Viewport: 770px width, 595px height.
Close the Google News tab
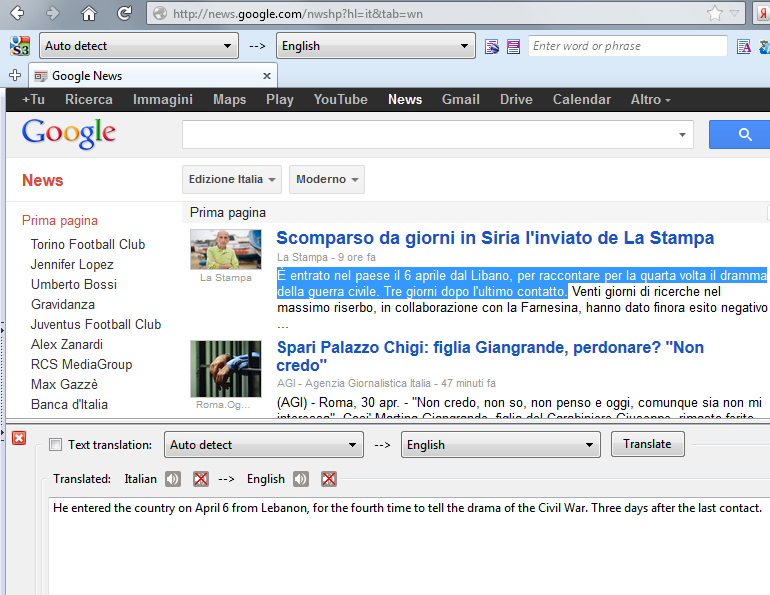(267, 76)
